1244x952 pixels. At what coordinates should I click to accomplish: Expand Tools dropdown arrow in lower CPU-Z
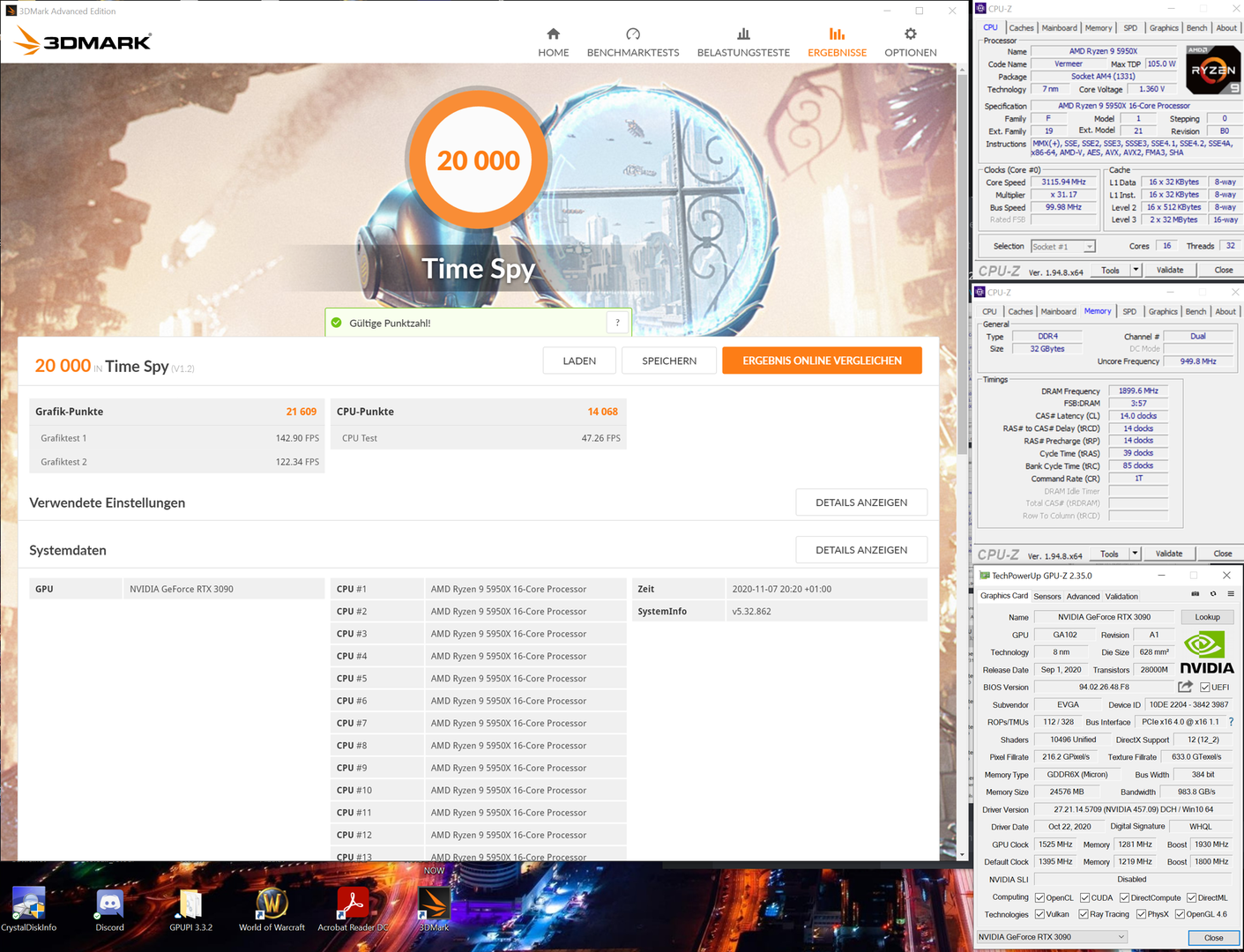(x=1135, y=554)
